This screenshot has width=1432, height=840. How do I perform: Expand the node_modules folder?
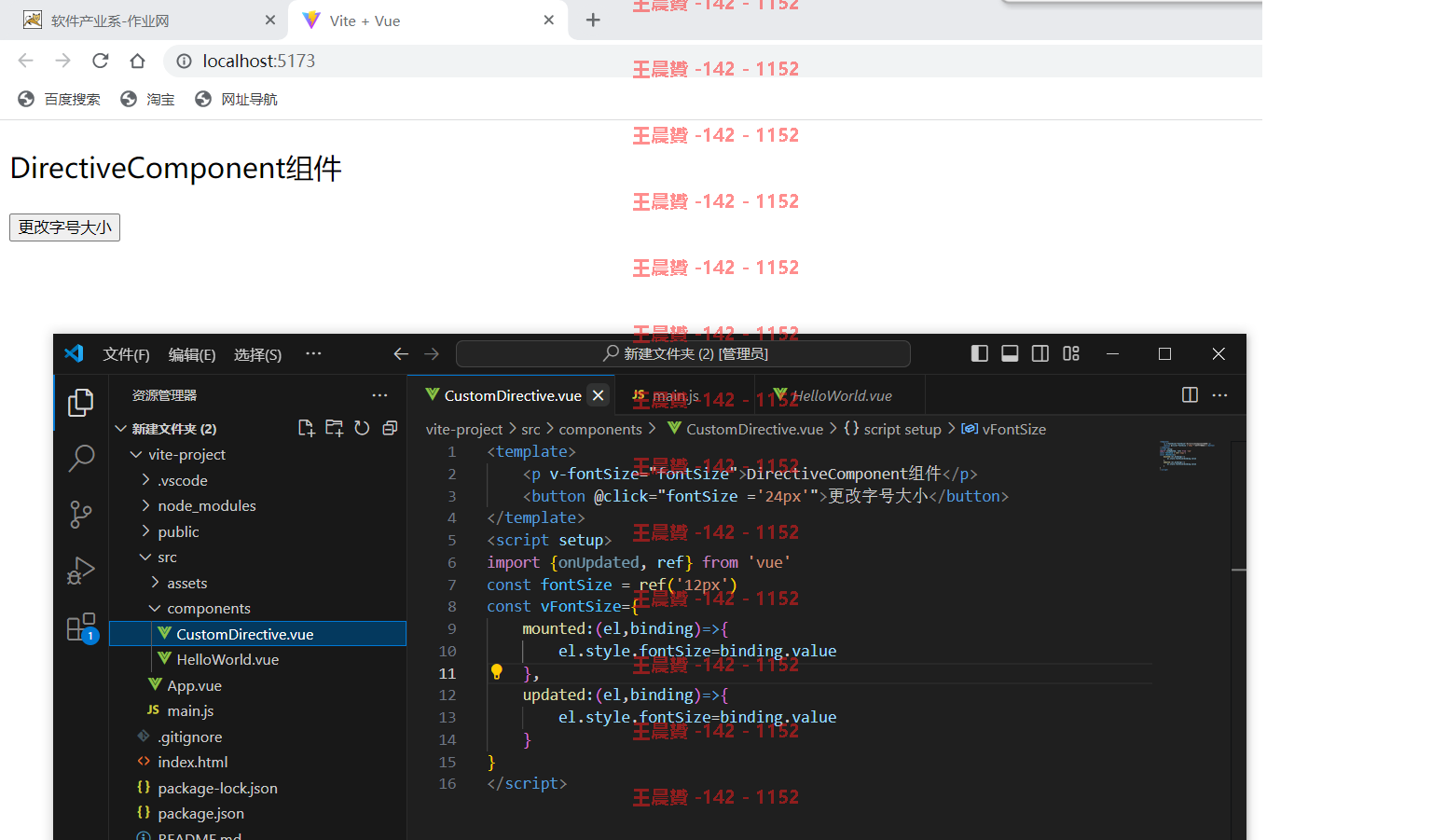click(x=145, y=505)
